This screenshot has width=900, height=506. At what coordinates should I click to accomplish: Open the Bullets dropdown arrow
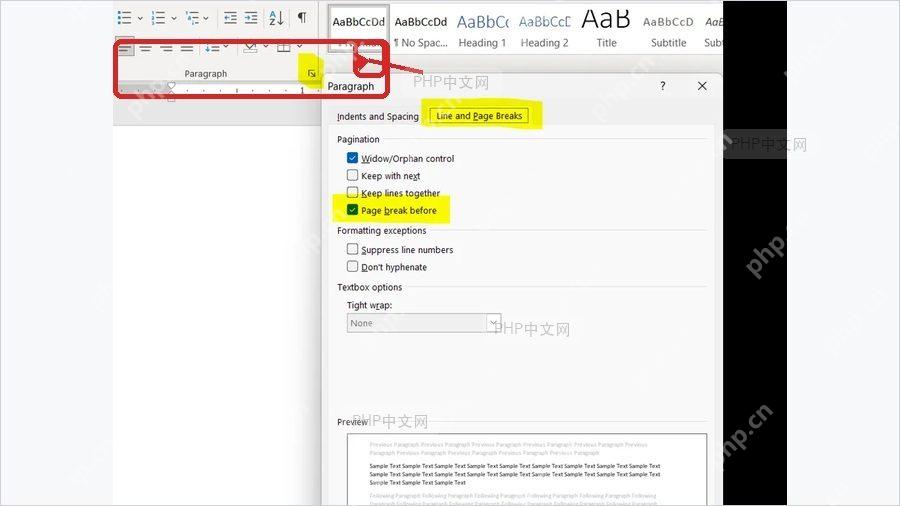click(x=140, y=18)
